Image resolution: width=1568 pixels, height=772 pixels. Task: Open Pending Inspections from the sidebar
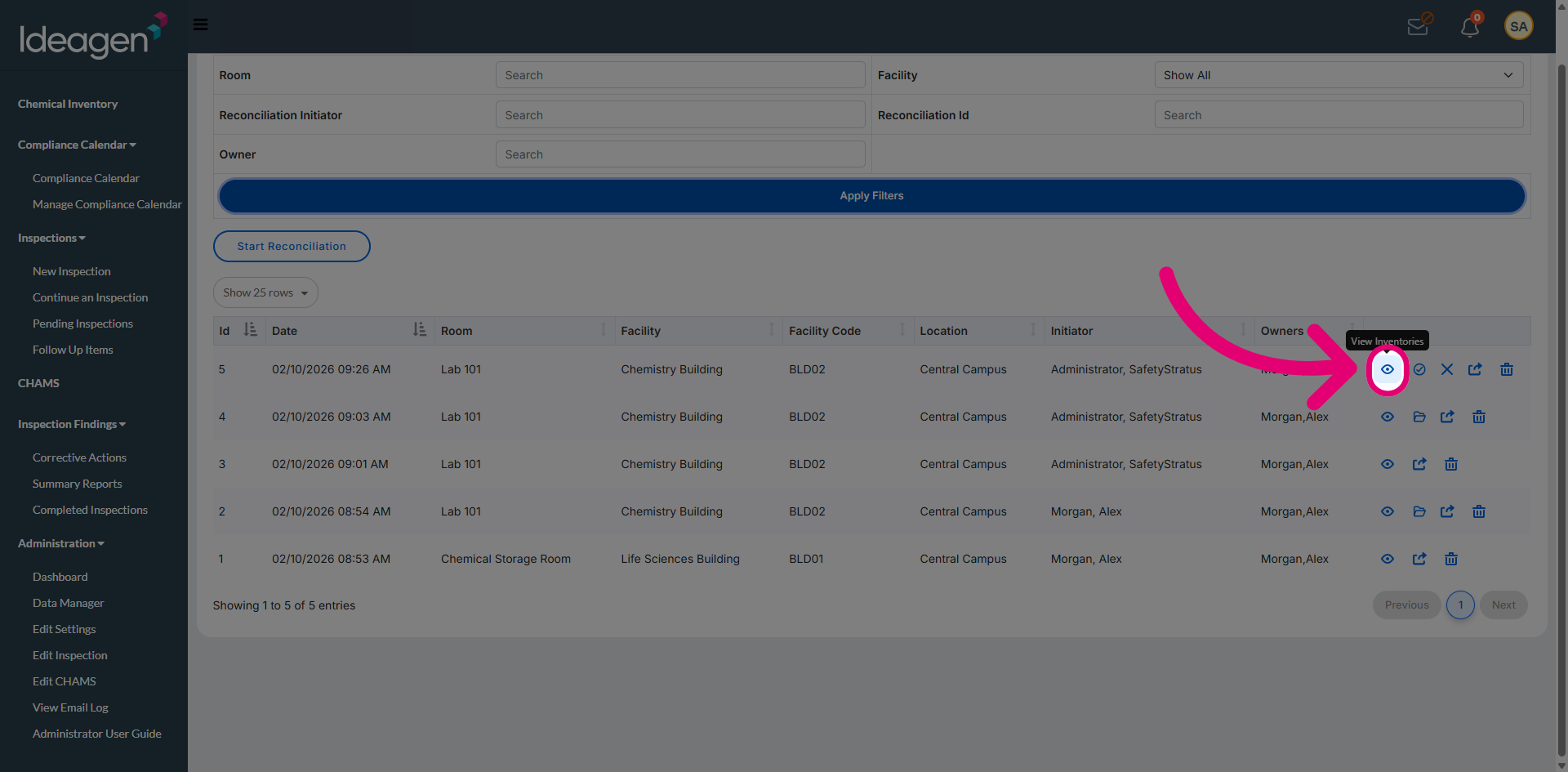pos(82,324)
